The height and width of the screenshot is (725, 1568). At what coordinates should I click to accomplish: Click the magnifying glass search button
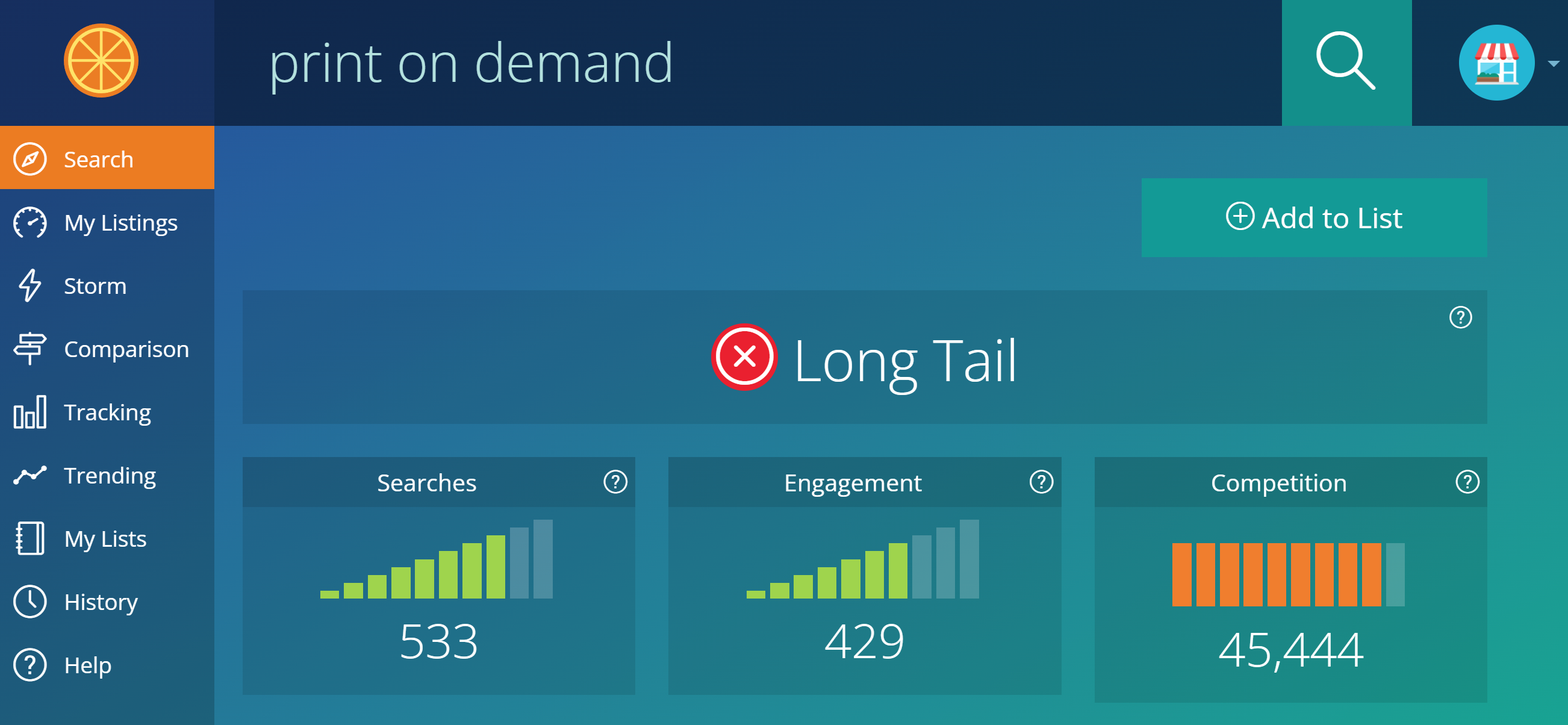coord(1346,62)
